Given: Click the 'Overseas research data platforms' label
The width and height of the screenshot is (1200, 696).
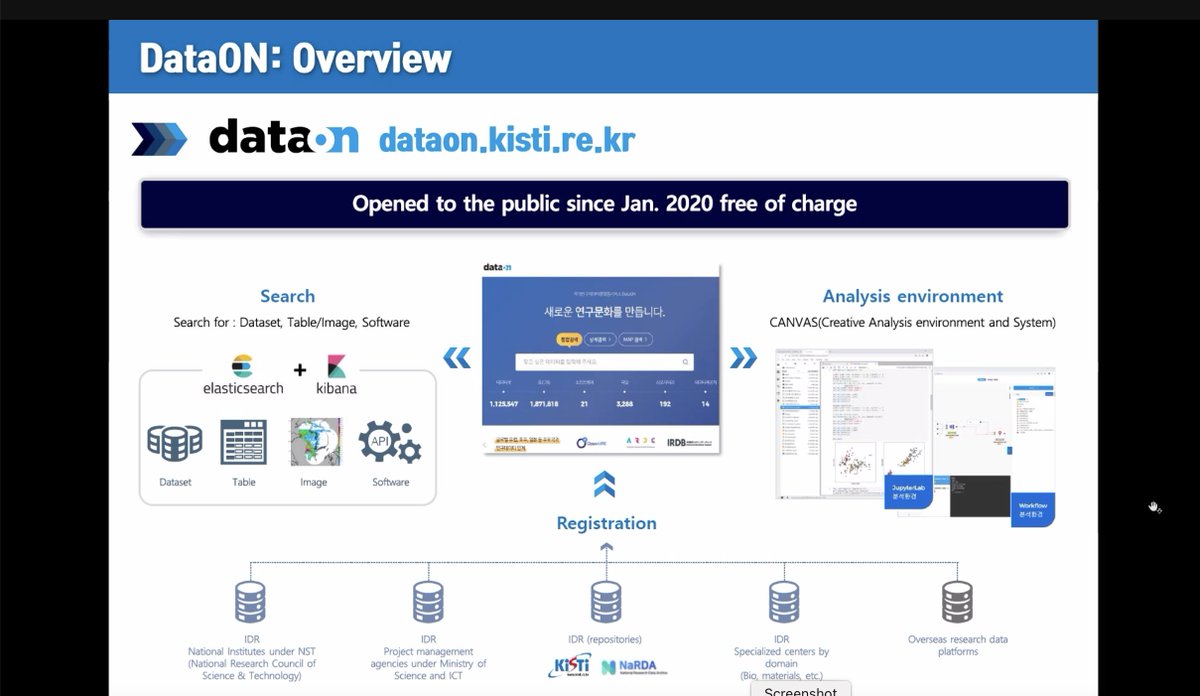Looking at the screenshot, I should click(x=958, y=645).
